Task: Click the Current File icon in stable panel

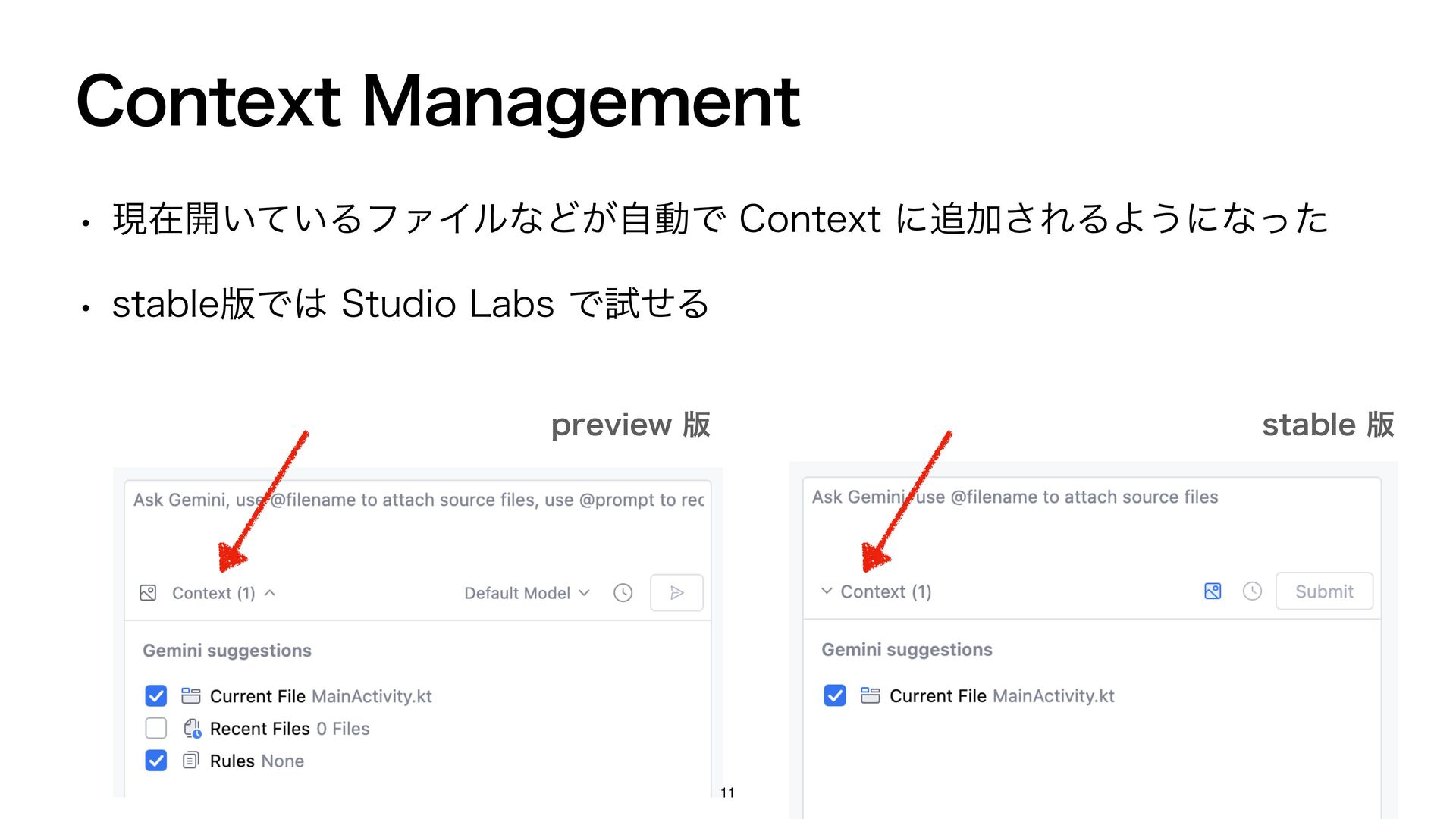Action: pos(871,695)
